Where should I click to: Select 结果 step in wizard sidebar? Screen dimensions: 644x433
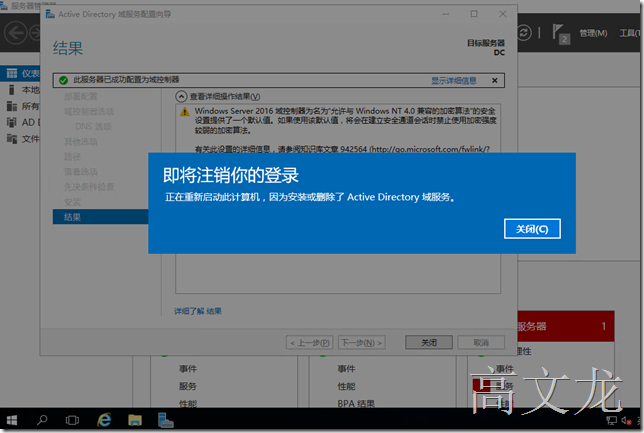(100, 217)
